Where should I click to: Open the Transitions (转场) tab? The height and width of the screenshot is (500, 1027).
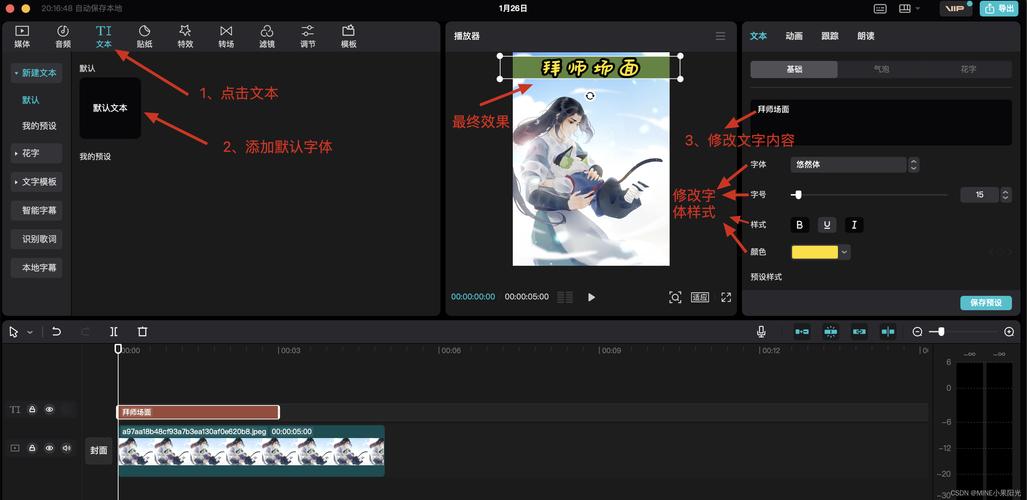(x=226, y=37)
